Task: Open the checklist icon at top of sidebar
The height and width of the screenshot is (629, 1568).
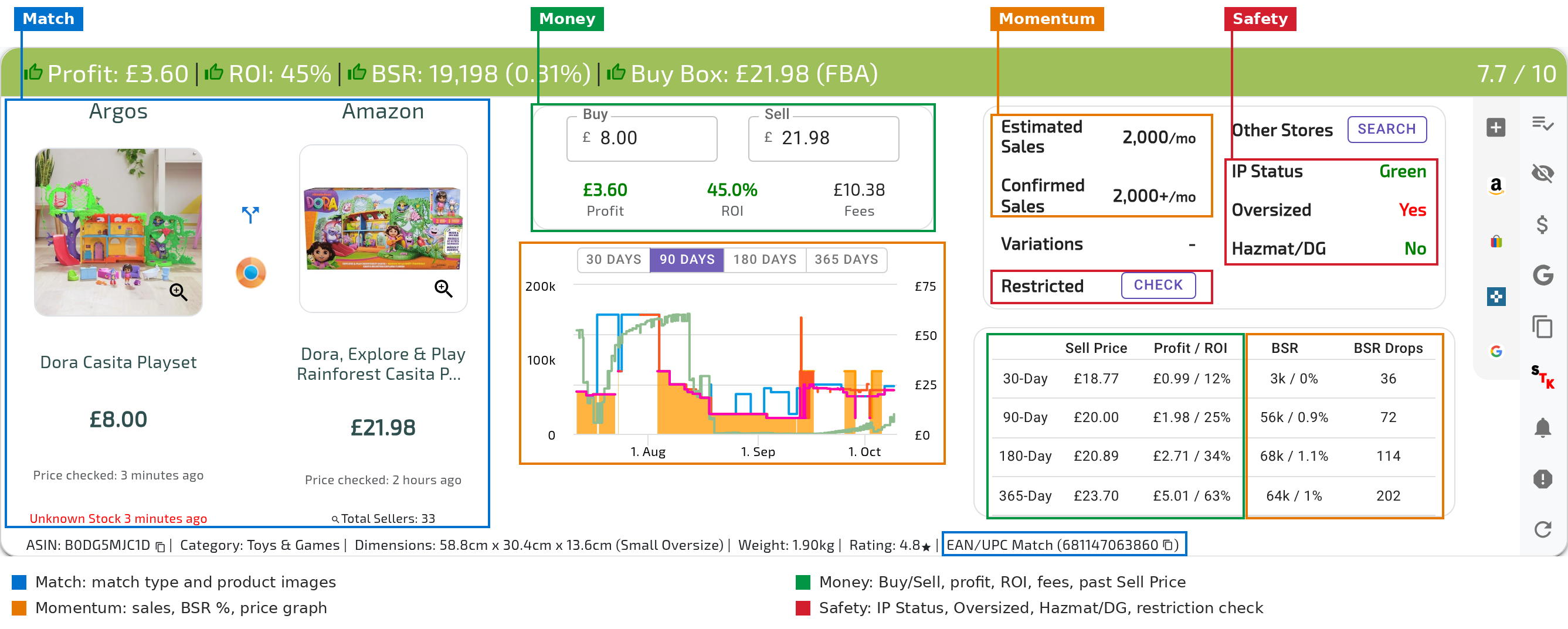Action: tap(1542, 124)
